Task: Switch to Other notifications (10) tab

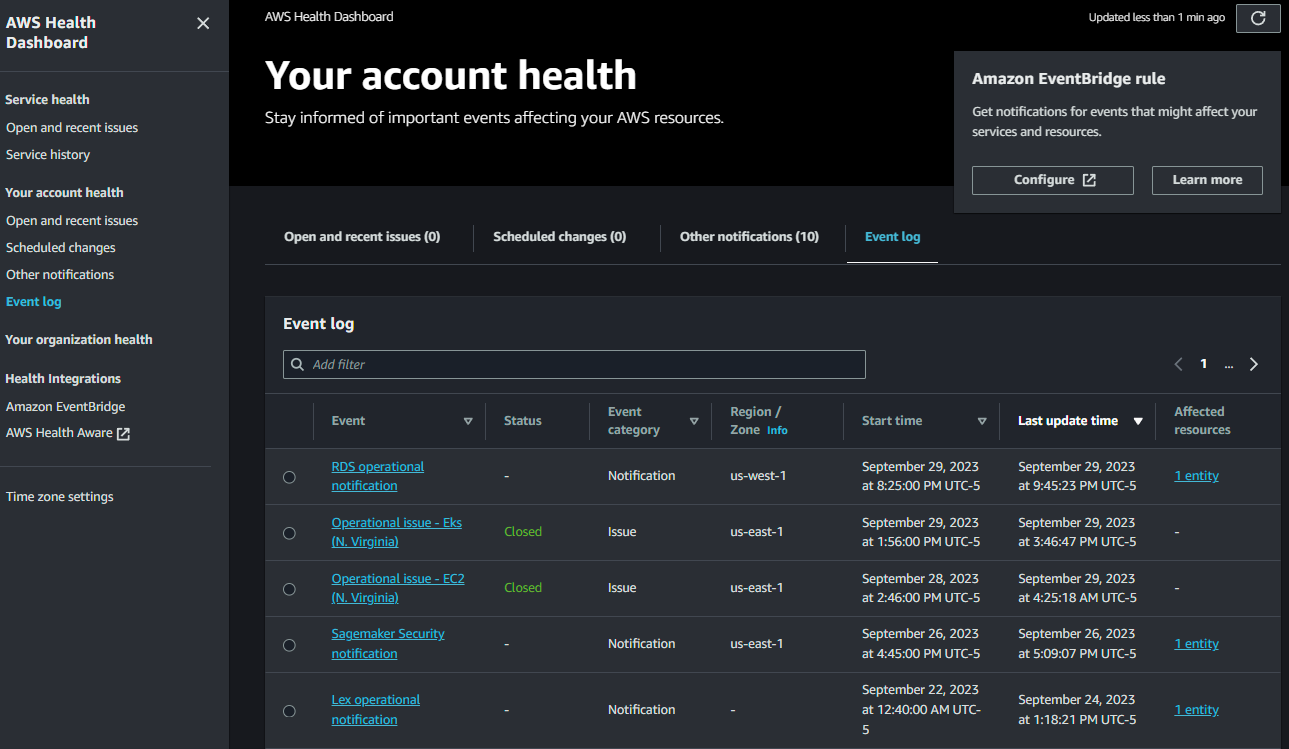Action: point(749,237)
